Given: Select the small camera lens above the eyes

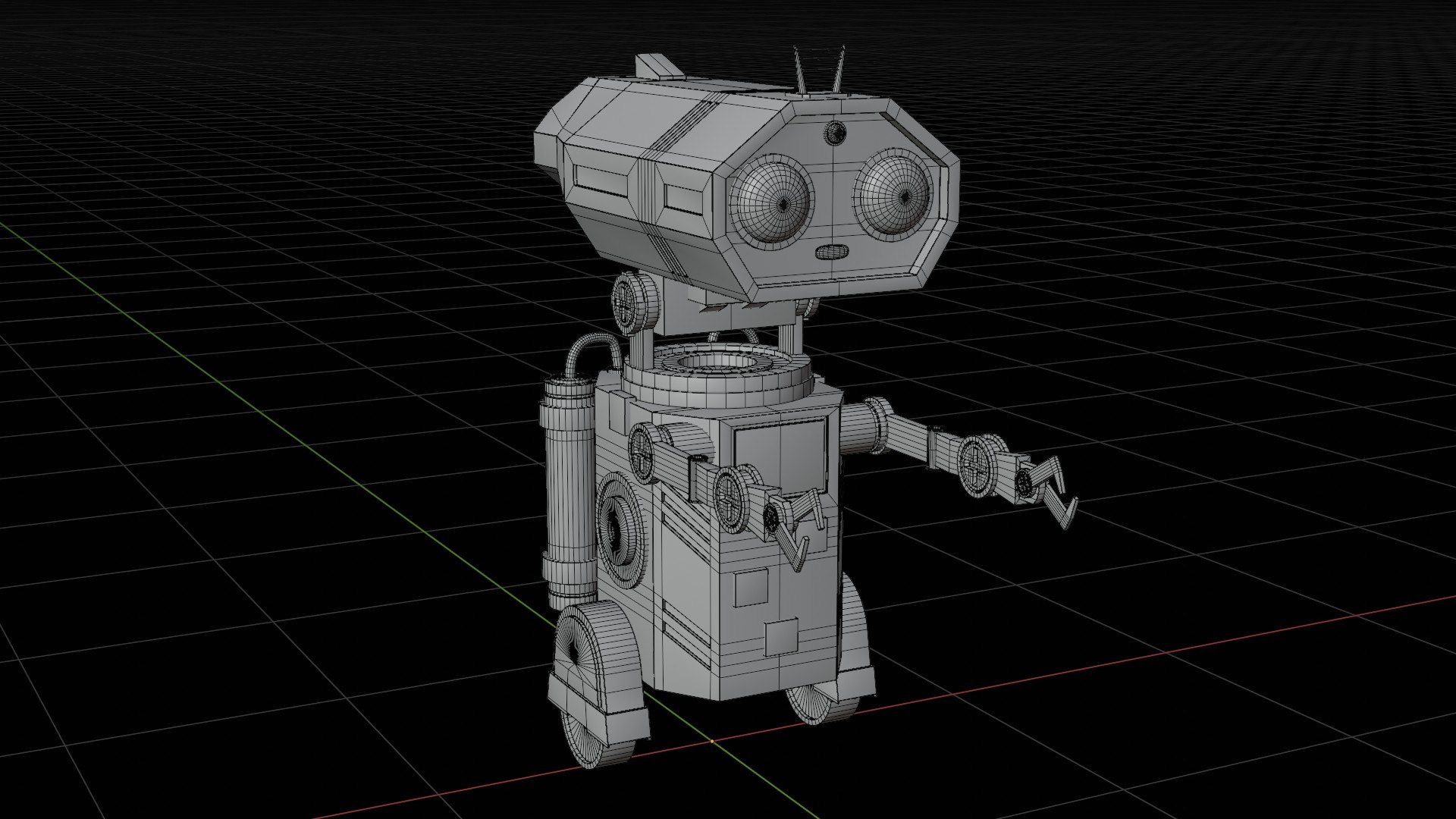Looking at the screenshot, I should [835, 133].
